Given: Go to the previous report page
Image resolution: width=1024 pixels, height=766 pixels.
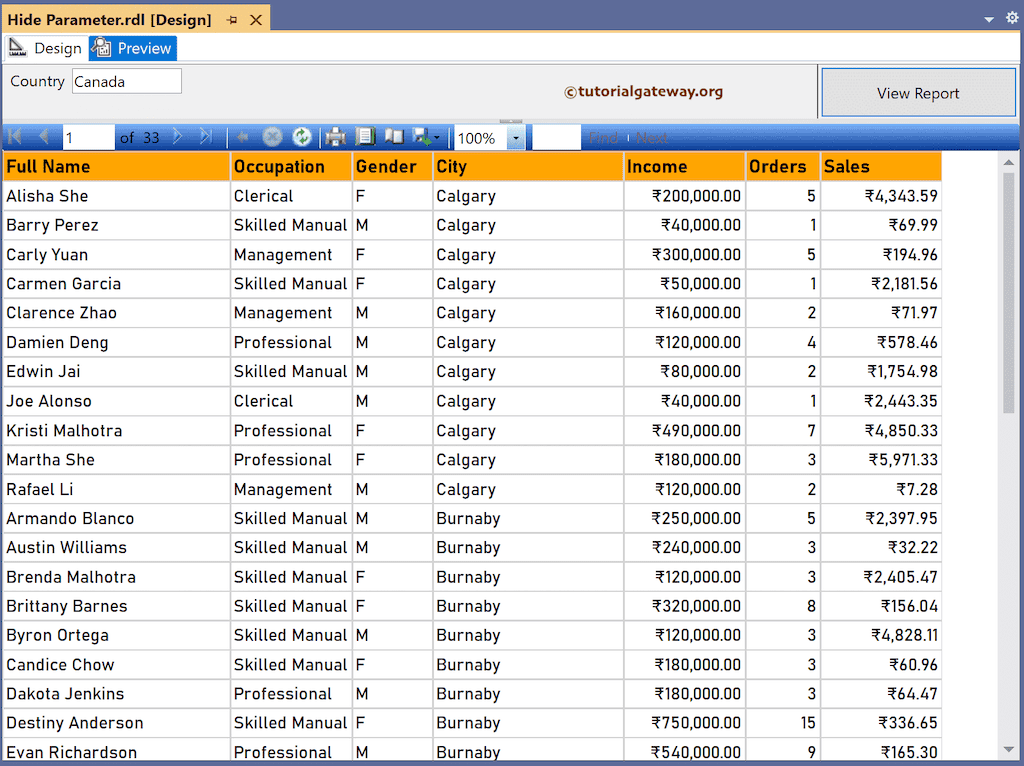Looking at the screenshot, I should pyautogui.click(x=44, y=137).
